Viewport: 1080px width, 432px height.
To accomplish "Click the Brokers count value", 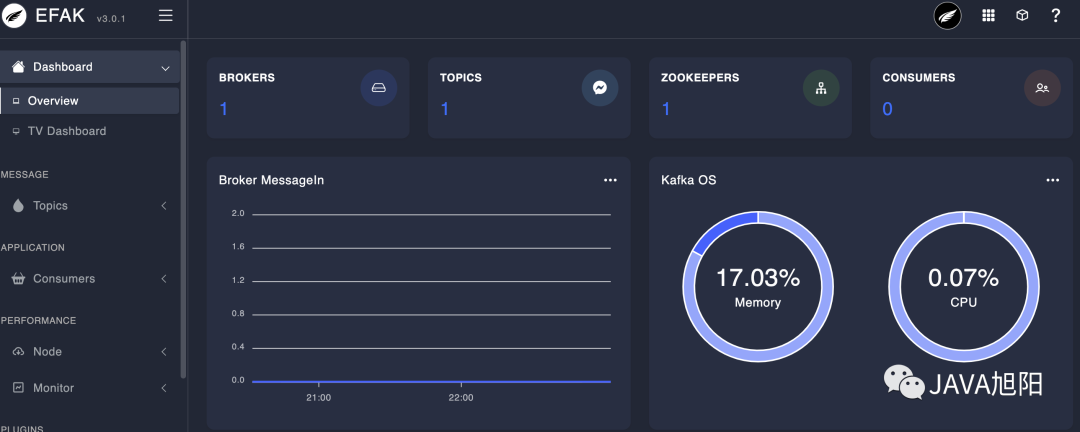I will click(x=223, y=109).
